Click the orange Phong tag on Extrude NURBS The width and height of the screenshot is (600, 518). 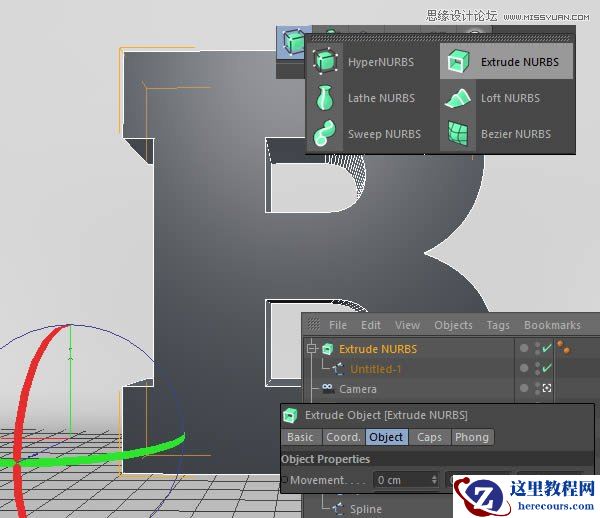[564, 347]
